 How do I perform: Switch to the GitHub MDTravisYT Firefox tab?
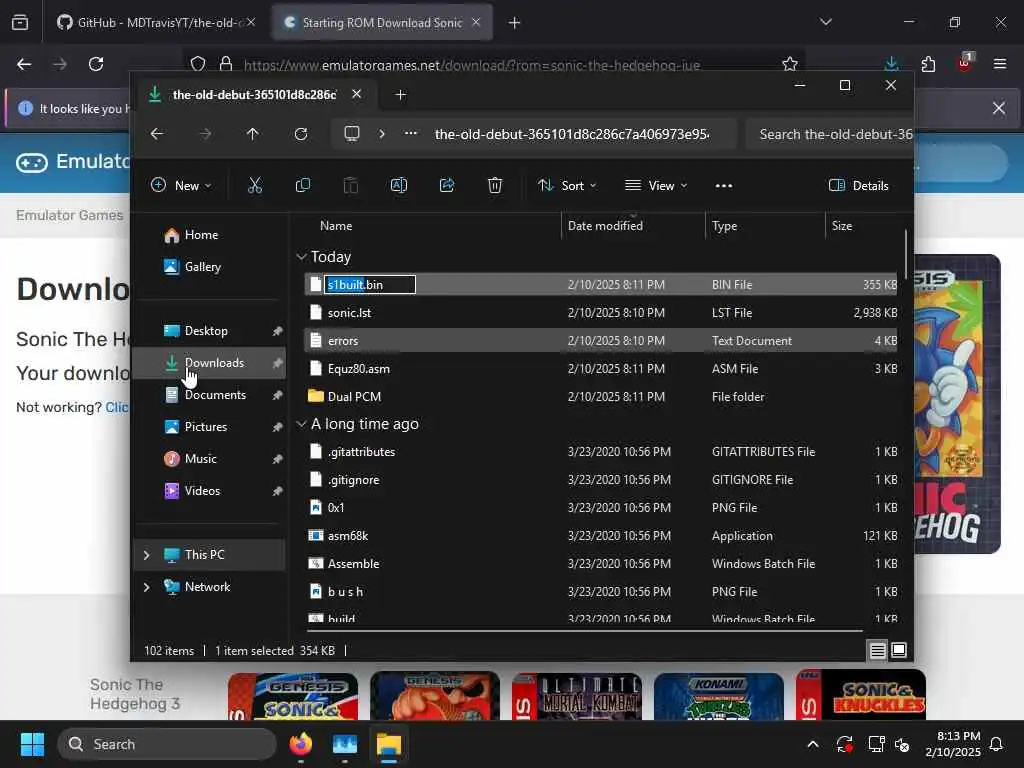155,23
